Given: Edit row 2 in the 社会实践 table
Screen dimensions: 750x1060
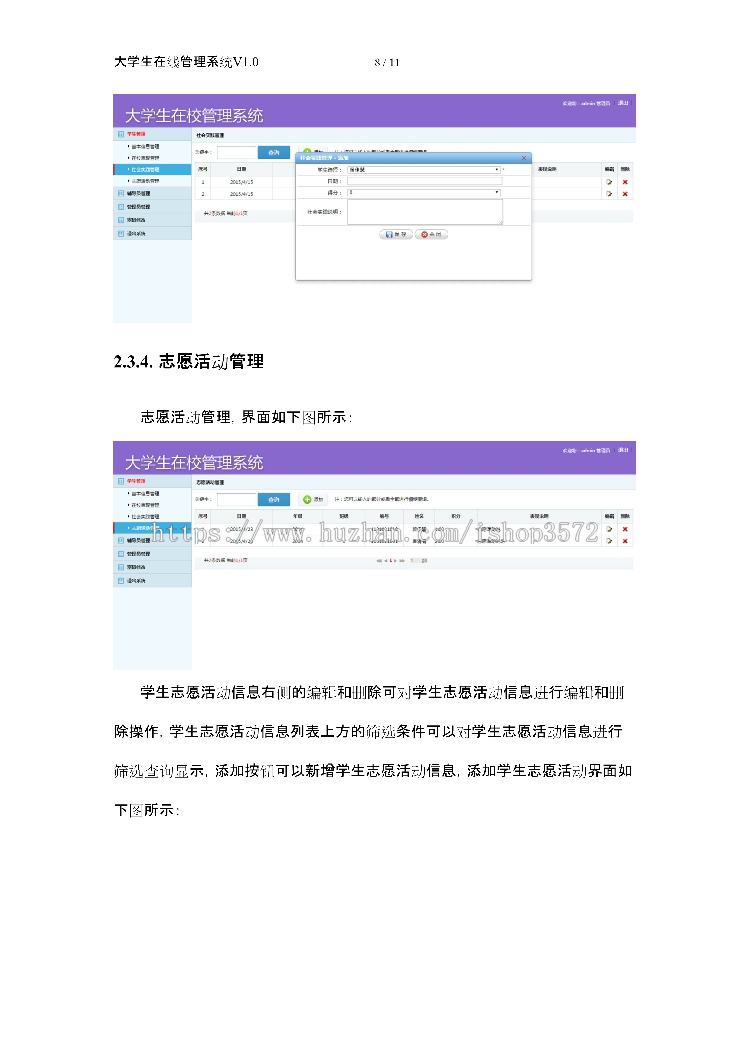Looking at the screenshot, I should click(x=609, y=194).
